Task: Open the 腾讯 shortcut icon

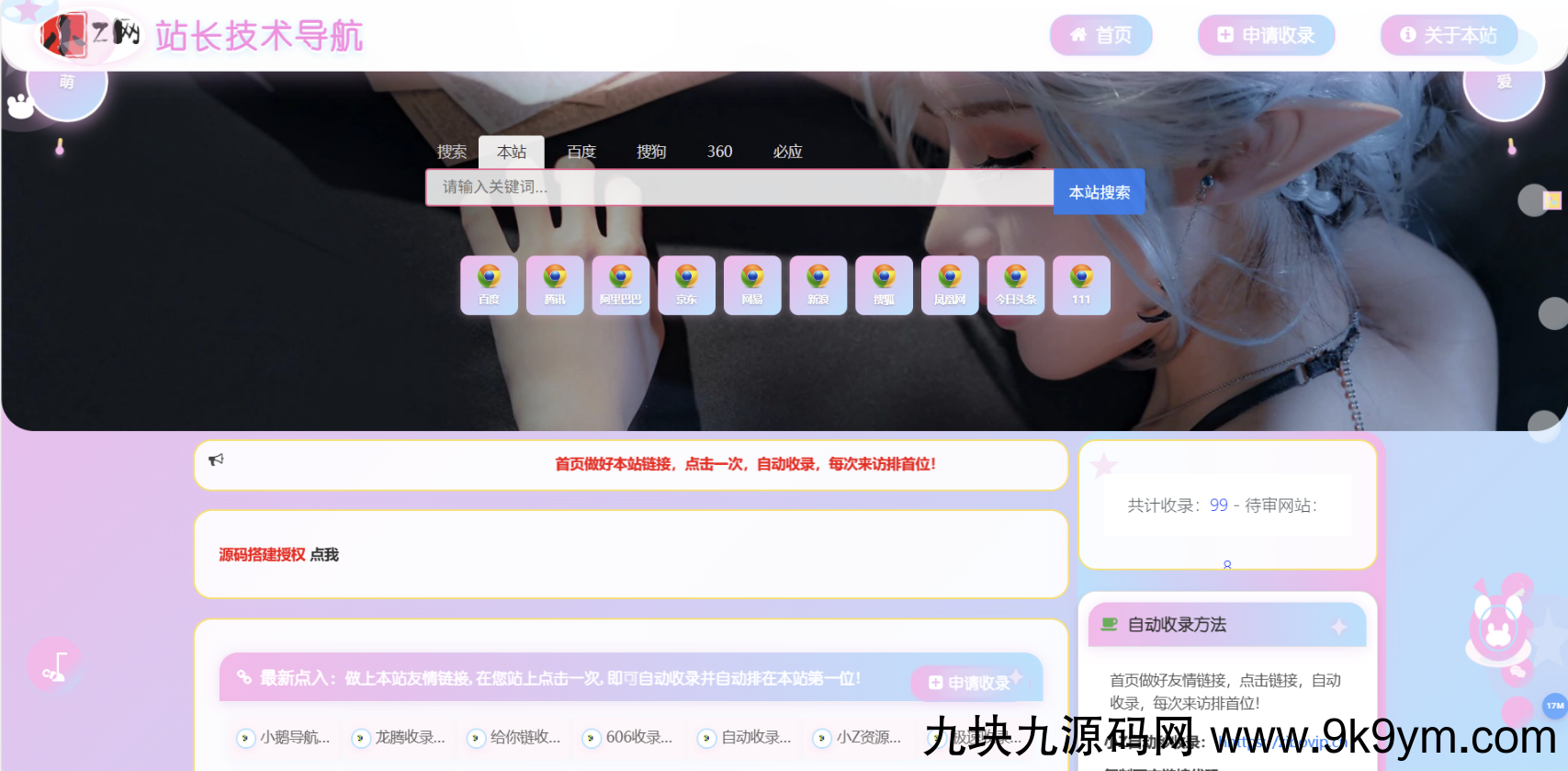Action: (555, 286)
